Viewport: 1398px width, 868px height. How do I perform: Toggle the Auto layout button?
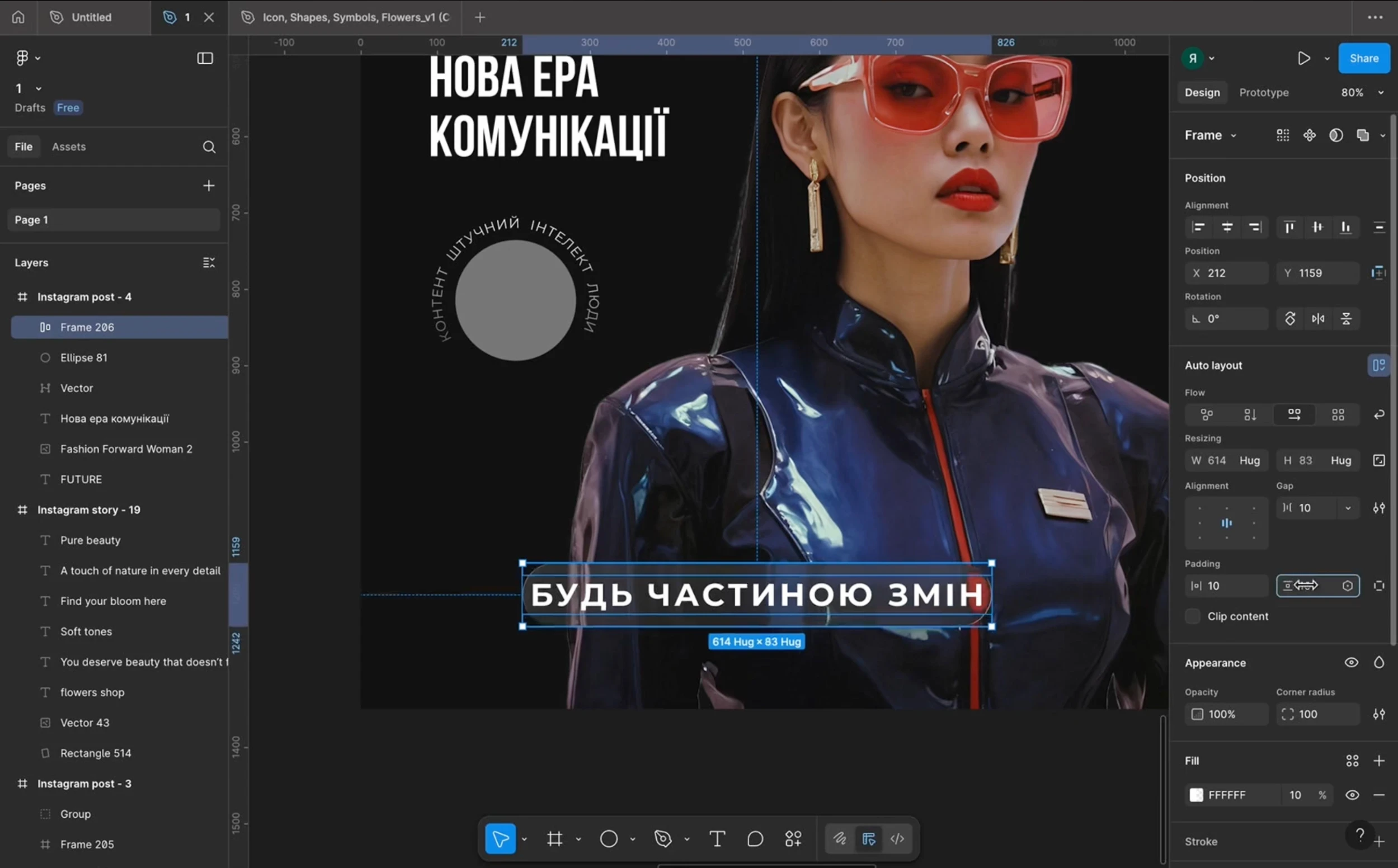pos(1378,365)
